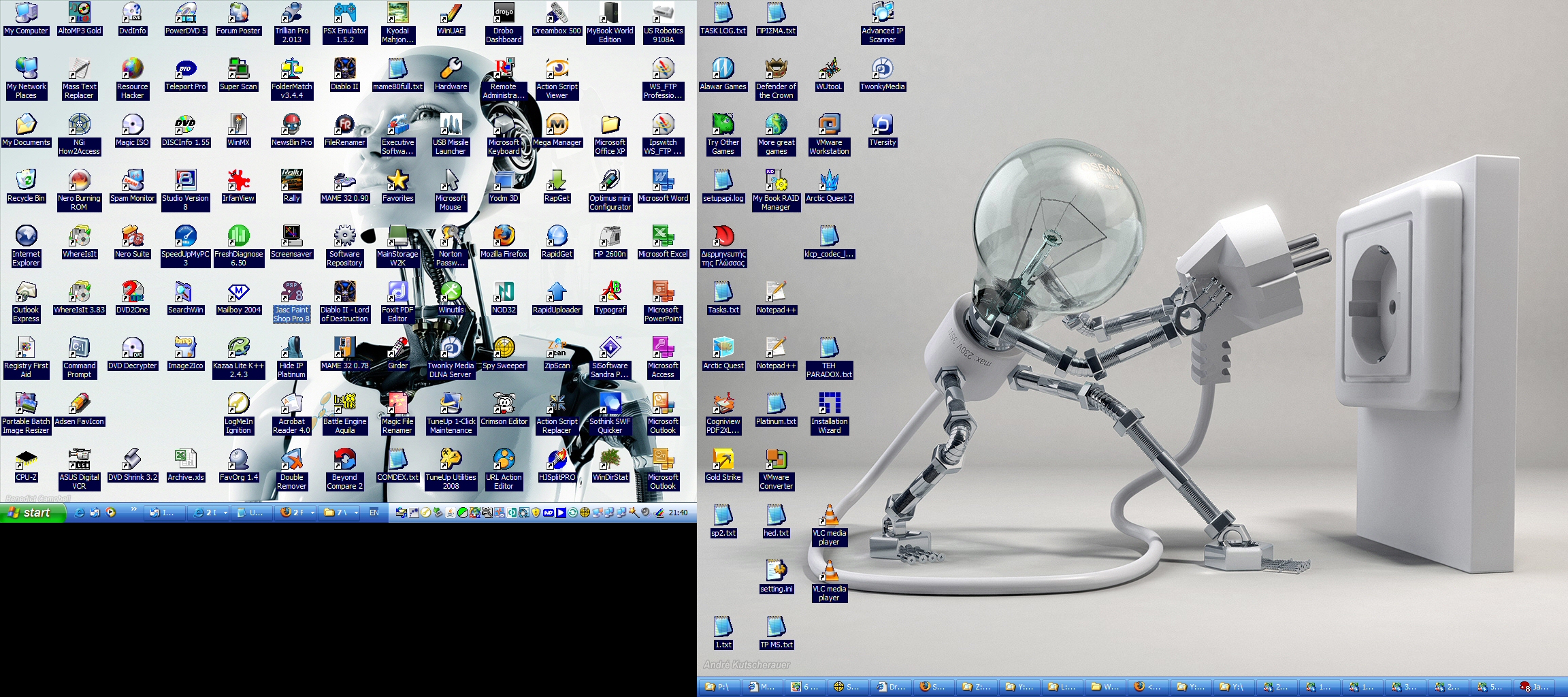Image resolution: width=1568 pixels, height=697 pixels.
Task: Launch Internet Explorer from Quick Launch
Action: (79, 513)
